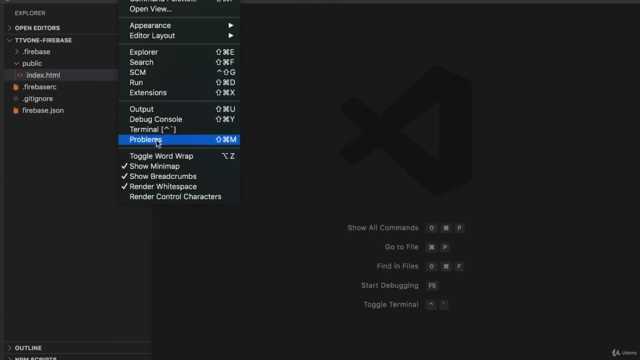Viewport: 640px width, 360px height.
Task: Open the Debug Console panel
Action: click(179, 119)
